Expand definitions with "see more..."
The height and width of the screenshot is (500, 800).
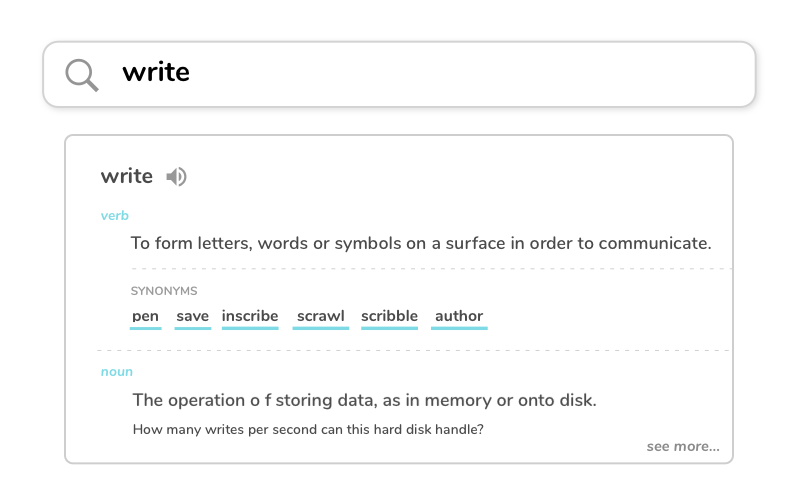683,446
